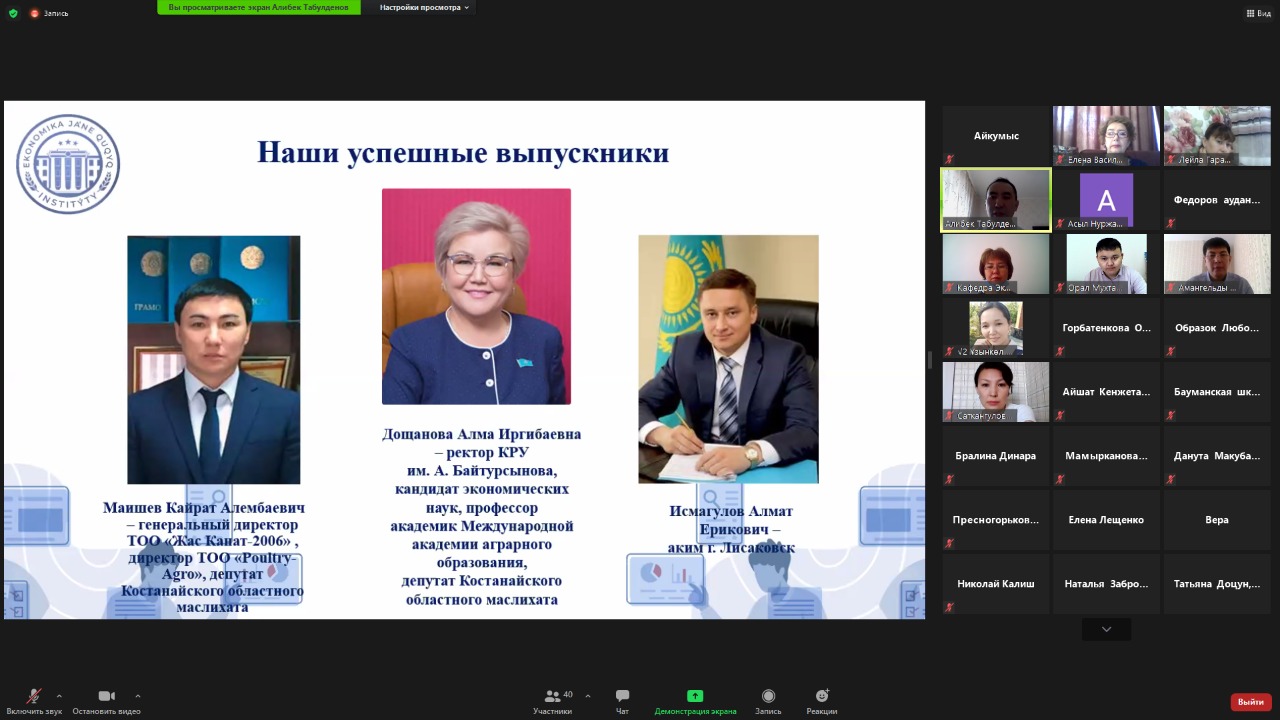Screen dimensions: 1280x720
Task: Click muted mic icon on Данута Макуба tile
Action: [1170, 479]
